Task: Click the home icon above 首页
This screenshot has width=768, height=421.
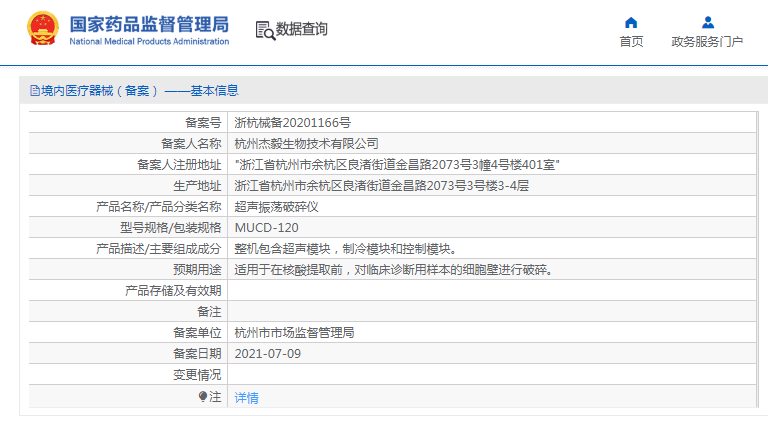Action: [x=631, y=23]
